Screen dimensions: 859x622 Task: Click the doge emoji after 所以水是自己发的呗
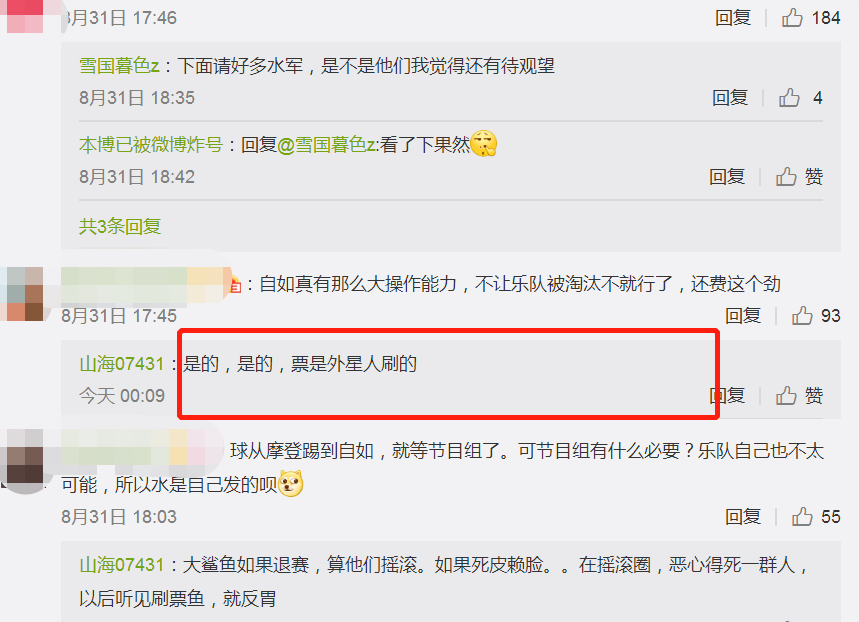click(x=291, y=484)
